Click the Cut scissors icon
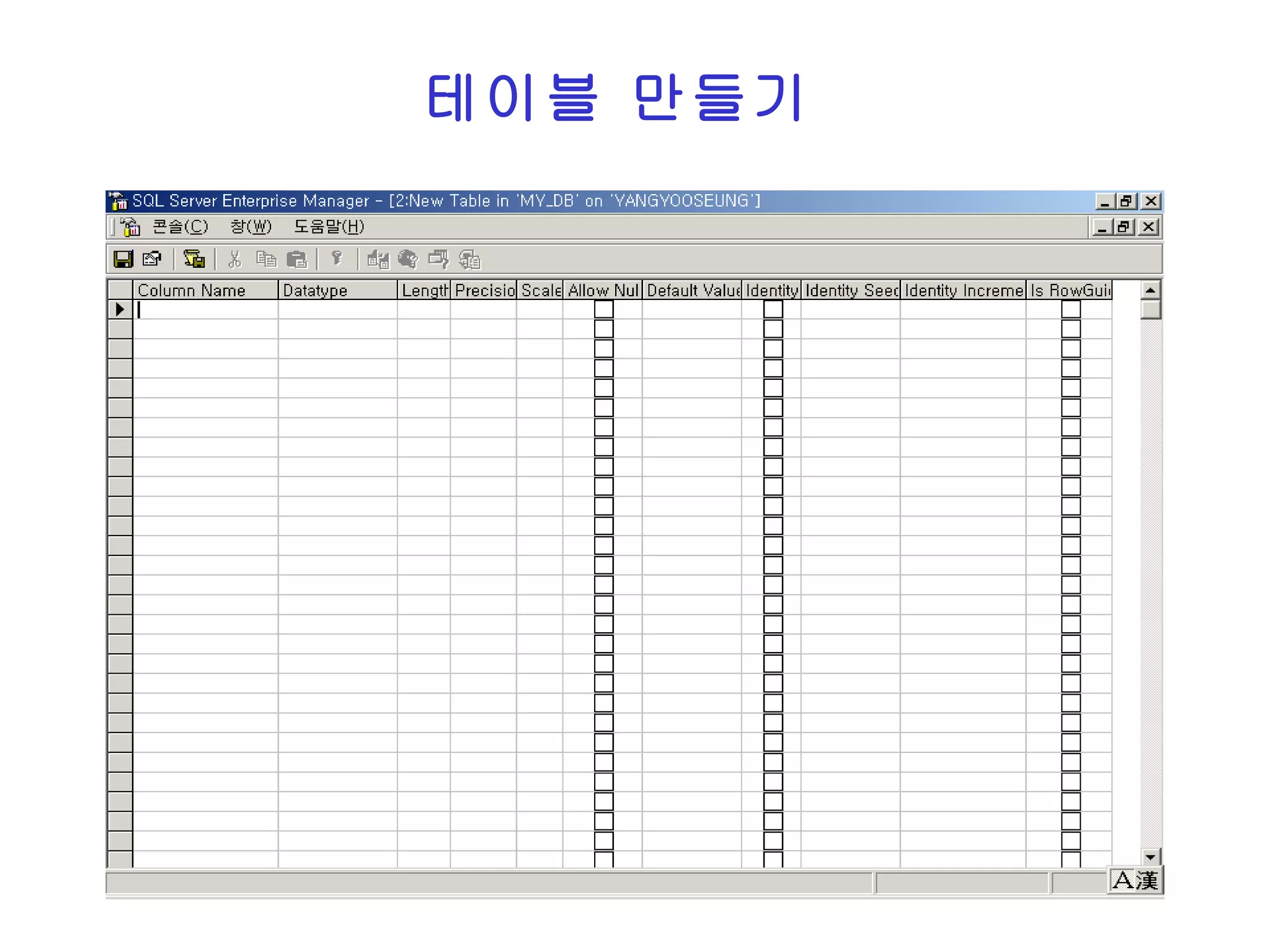Image resolution: width=1270 pixels, height=952 pixels. (234, 258)
